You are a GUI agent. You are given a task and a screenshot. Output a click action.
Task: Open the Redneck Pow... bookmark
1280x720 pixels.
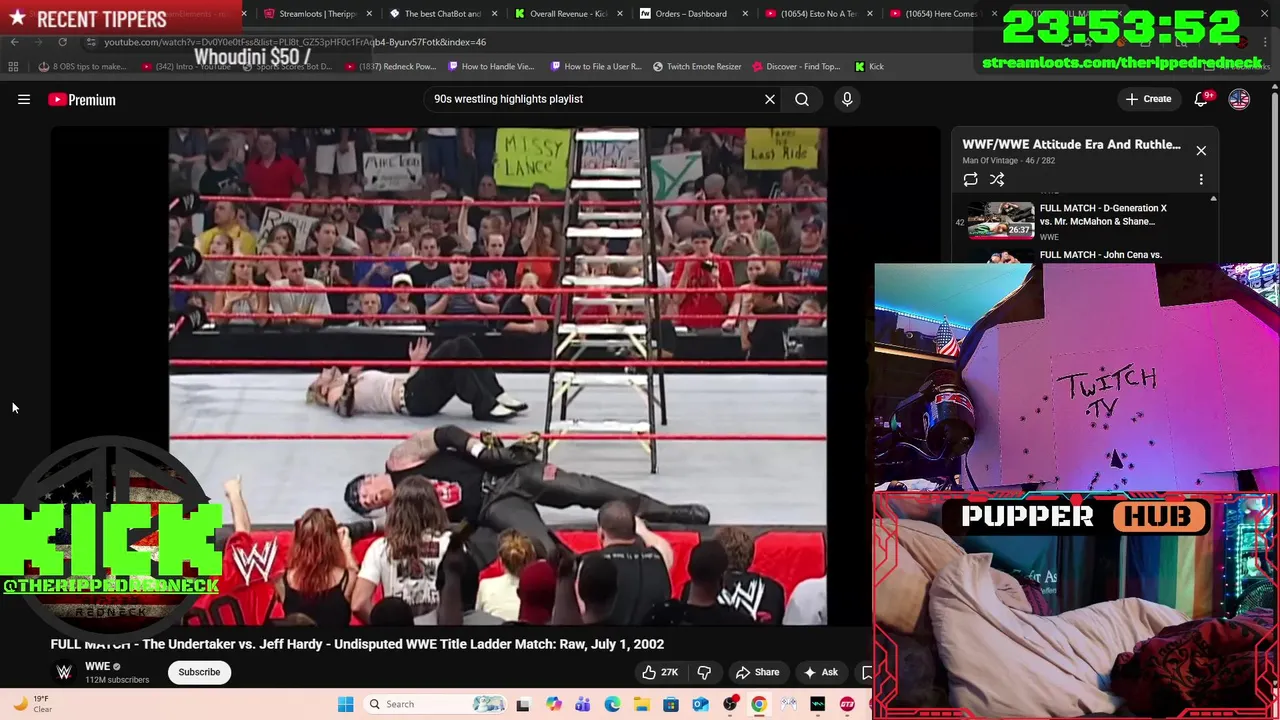pyautogui.click(x=391, y=67)
